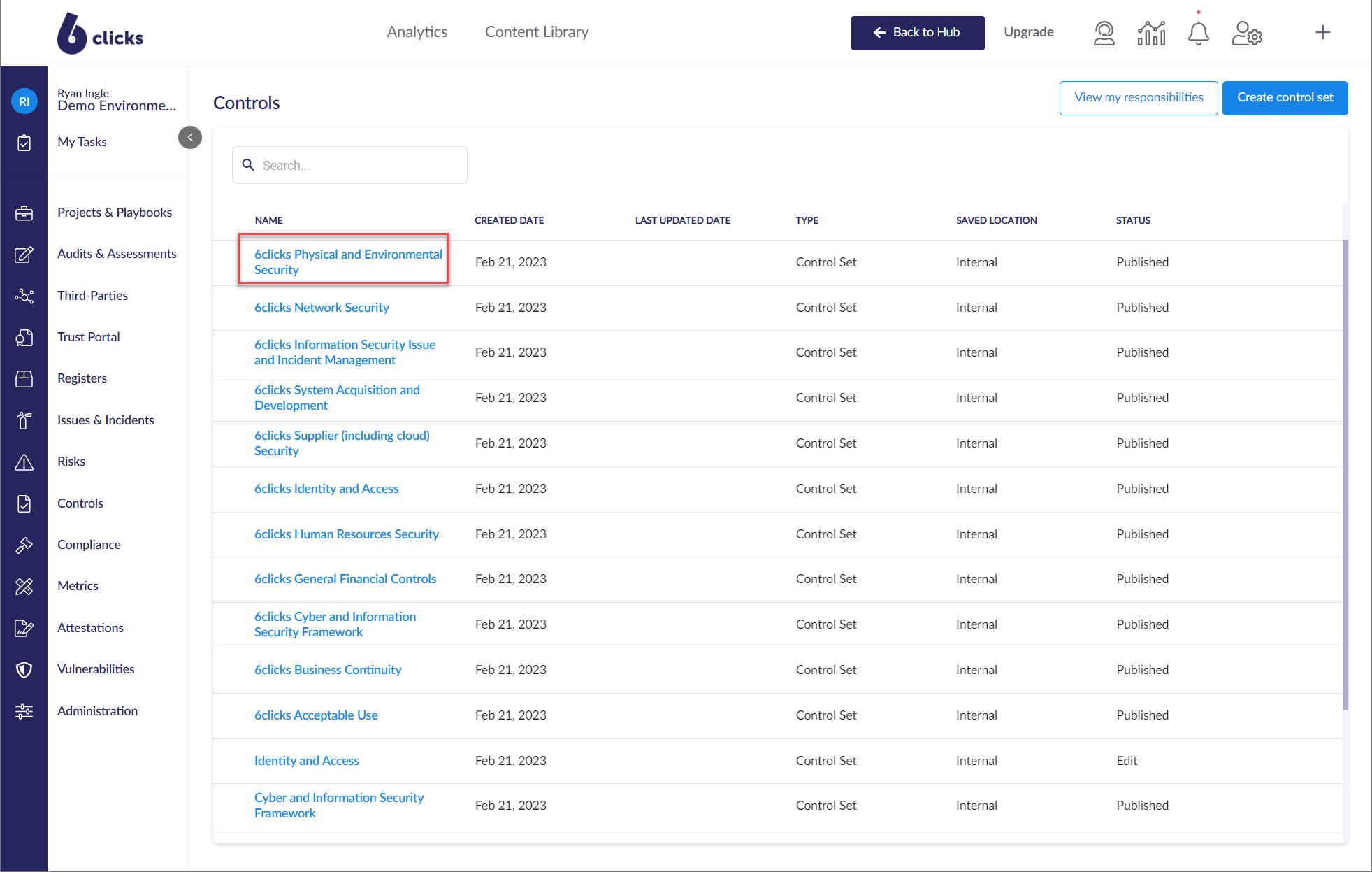Click the 6clicks logo
The width and height of the screenshot is (1372, 872).
click(100, 33)
